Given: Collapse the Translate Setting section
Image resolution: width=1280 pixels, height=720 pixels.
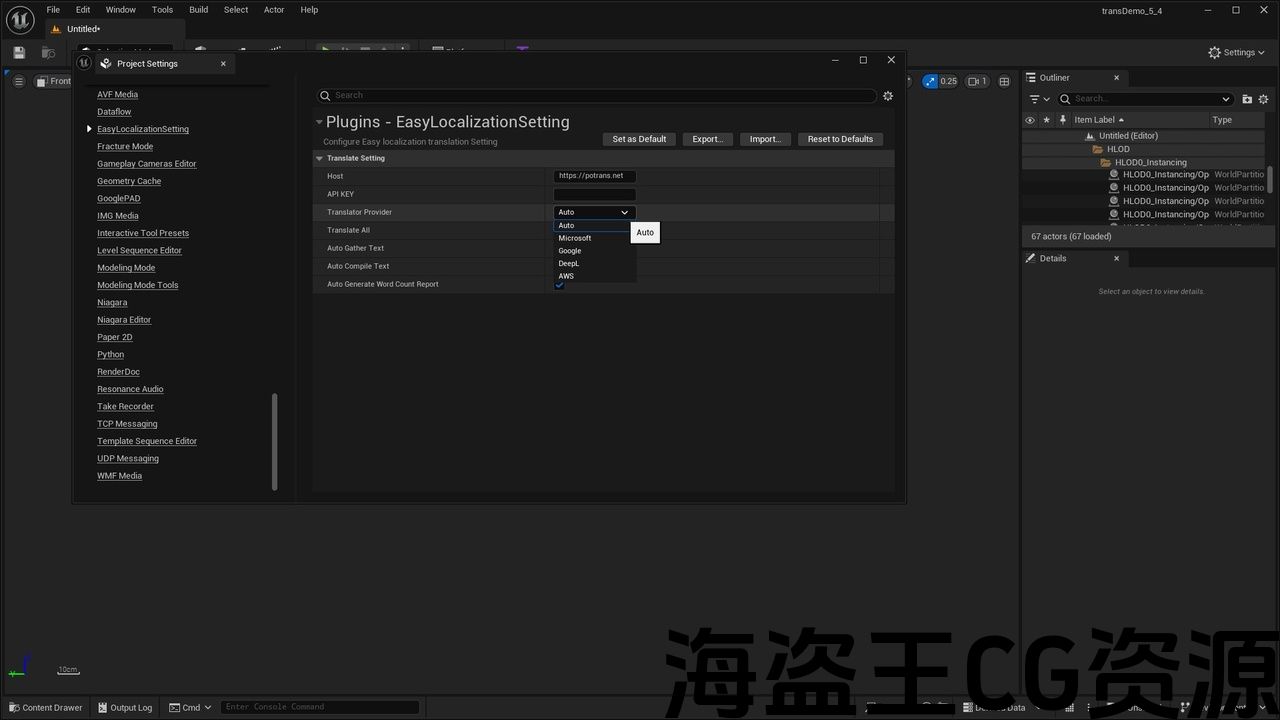Looking at the screenshot, I should tap(320, 158).
